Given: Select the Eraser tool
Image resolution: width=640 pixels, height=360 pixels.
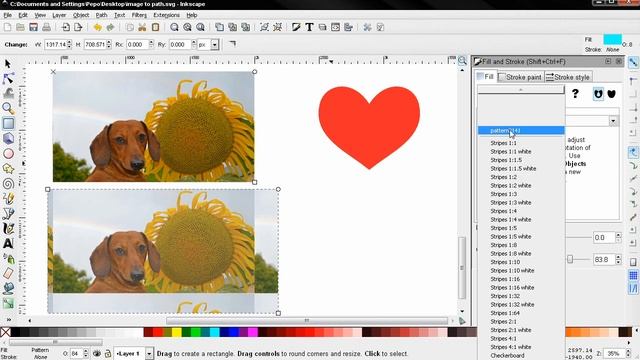Looking at the screenshot, I should [8, 273].
